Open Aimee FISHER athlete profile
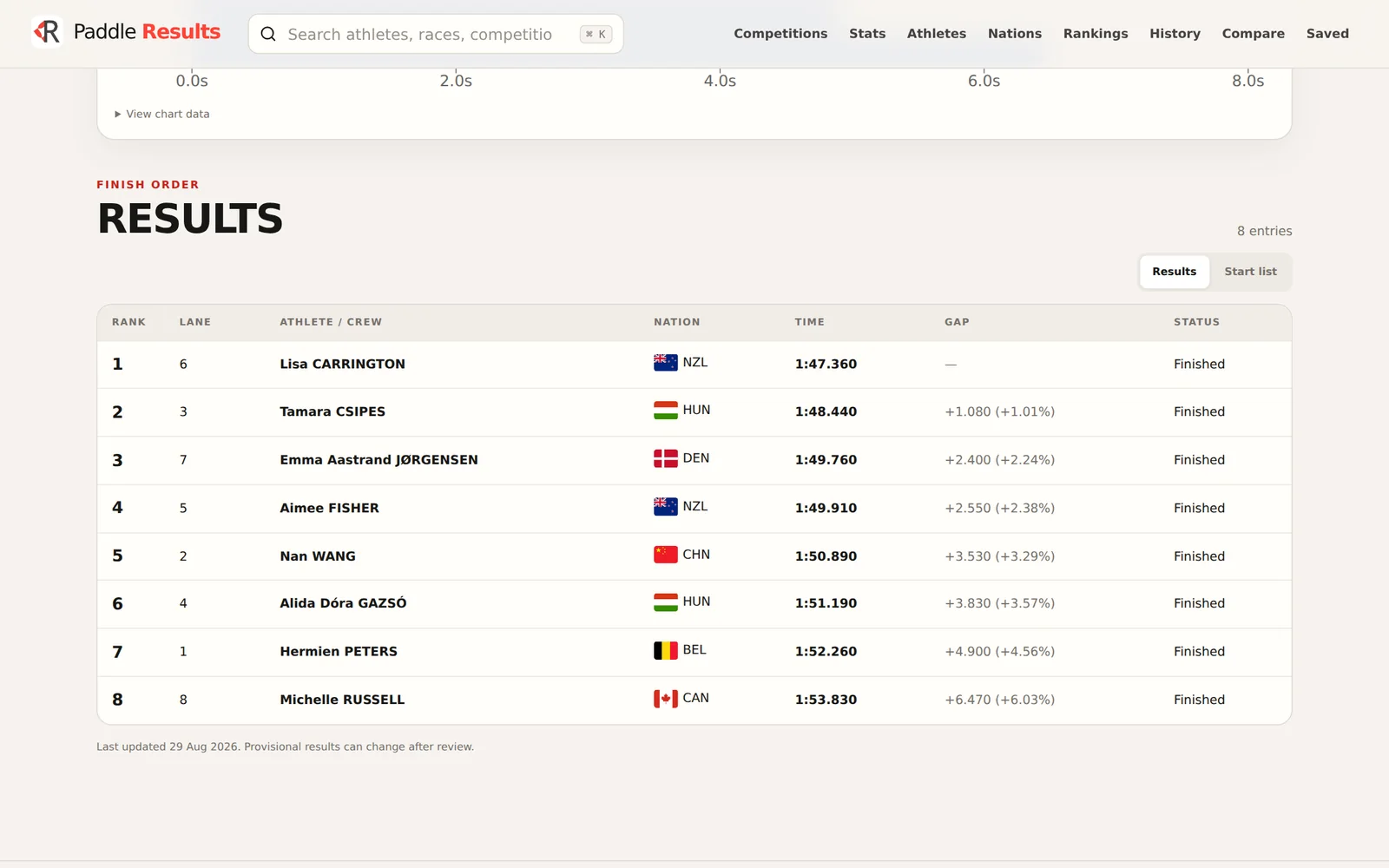The height and width of the screenshot is (868, 1389). tap(329, 508)
